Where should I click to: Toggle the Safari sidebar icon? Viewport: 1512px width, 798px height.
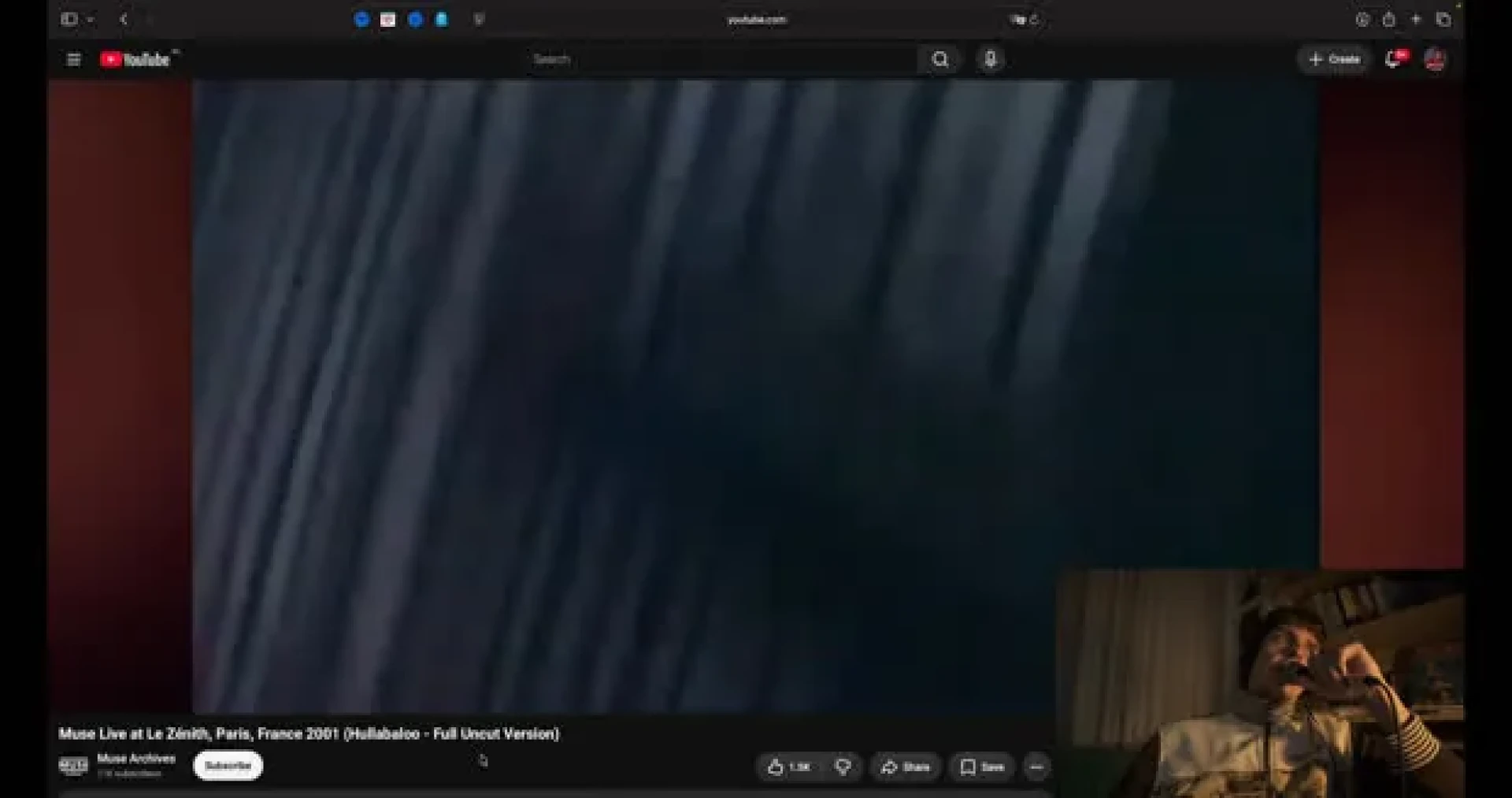(x=69, y=19)
